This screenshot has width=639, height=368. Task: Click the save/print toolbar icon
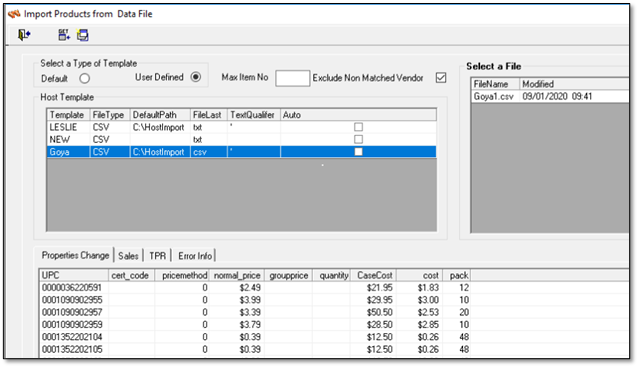83,35
